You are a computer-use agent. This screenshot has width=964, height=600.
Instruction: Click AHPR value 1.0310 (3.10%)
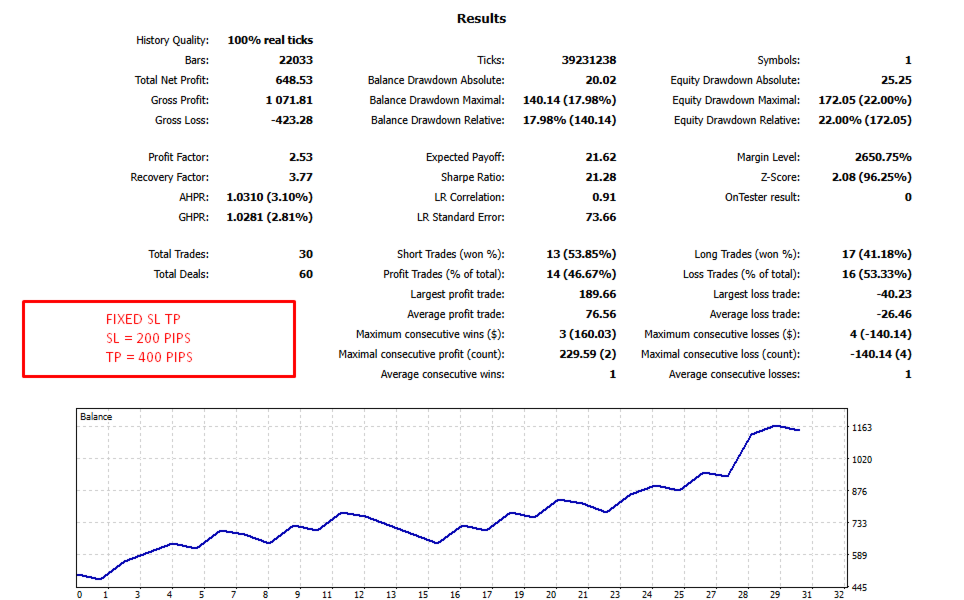pos(269,197)
